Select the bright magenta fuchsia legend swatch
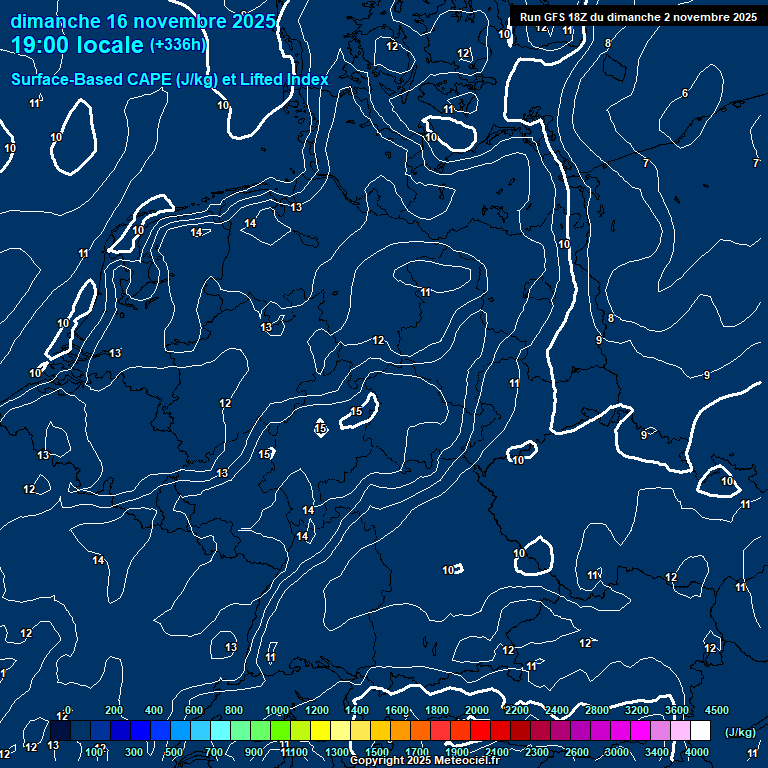This screenshot has height=768, width=768. coord(641,730)
